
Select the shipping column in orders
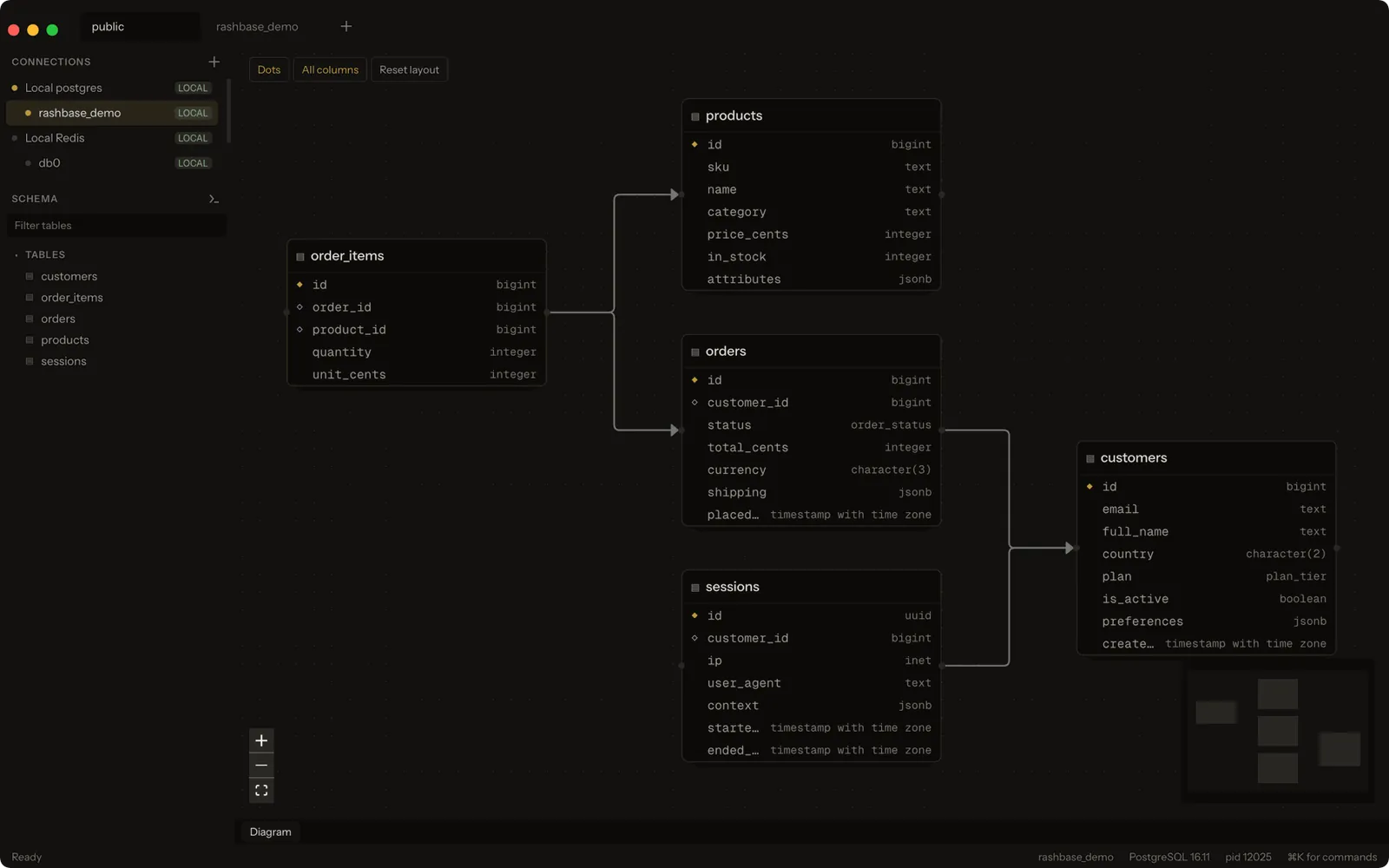[812, 492]
